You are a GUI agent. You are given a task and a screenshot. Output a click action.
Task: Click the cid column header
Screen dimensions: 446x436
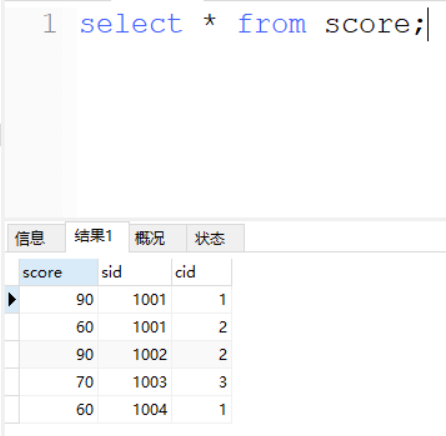201,272
